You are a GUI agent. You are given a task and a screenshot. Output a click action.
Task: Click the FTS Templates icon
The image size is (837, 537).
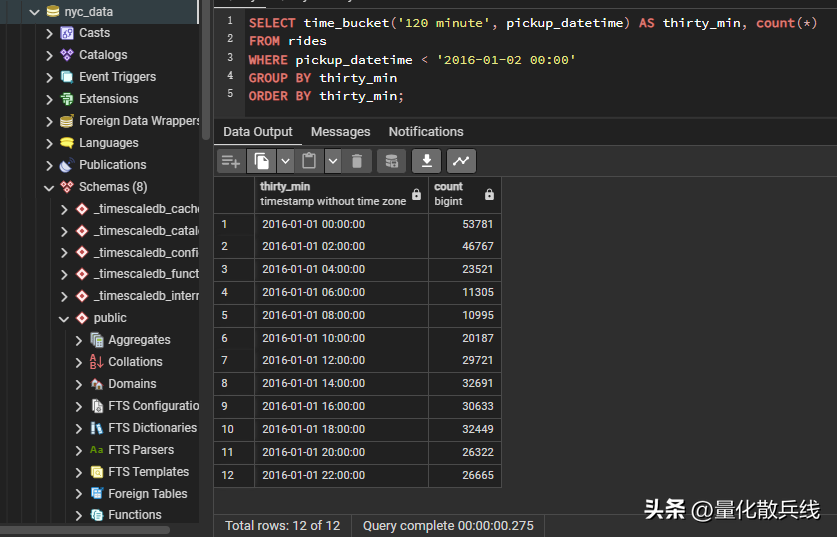coord(97,472)
